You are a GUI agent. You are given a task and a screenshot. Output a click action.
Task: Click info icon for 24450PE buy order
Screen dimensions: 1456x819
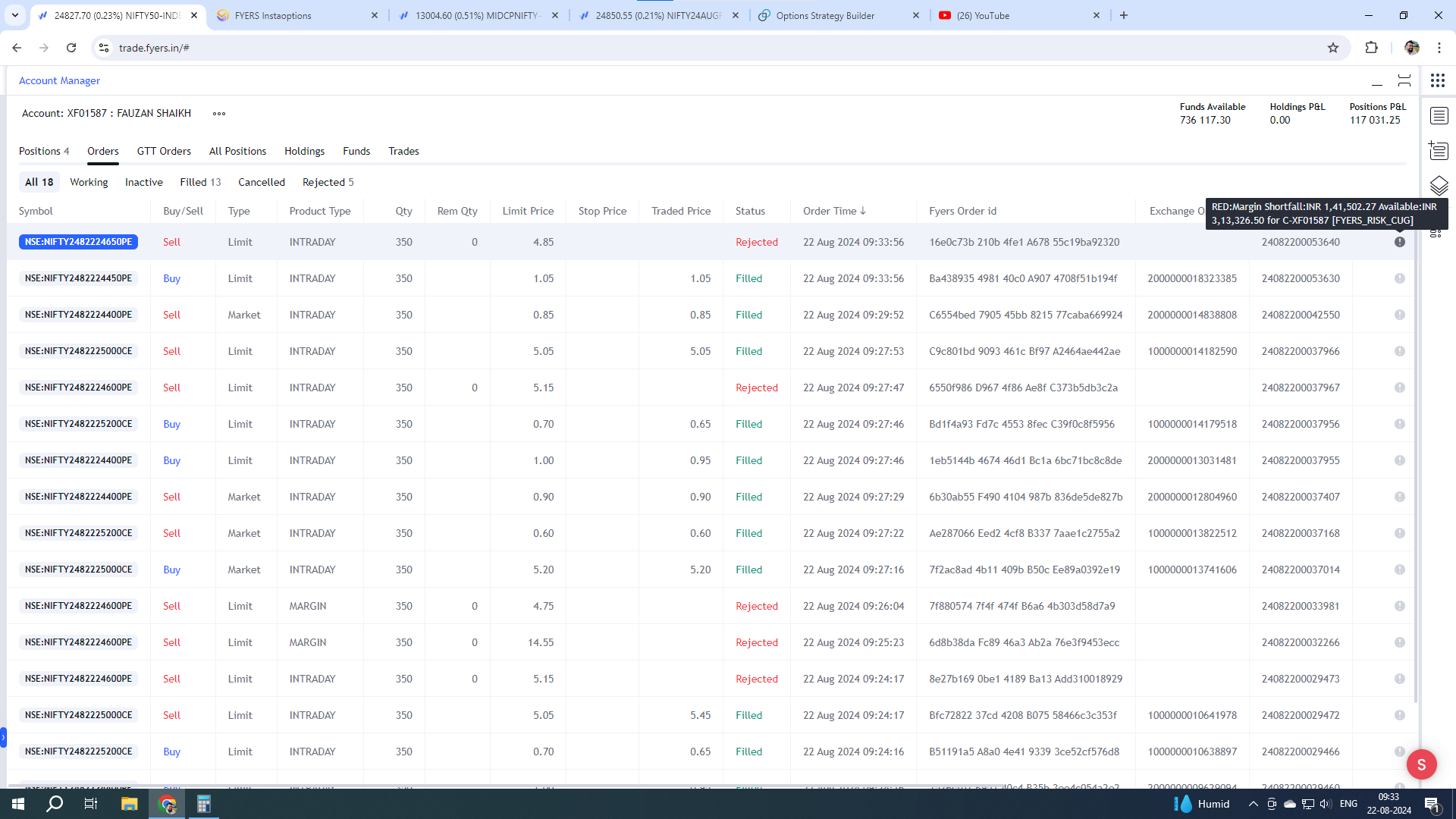(1400, 278)
